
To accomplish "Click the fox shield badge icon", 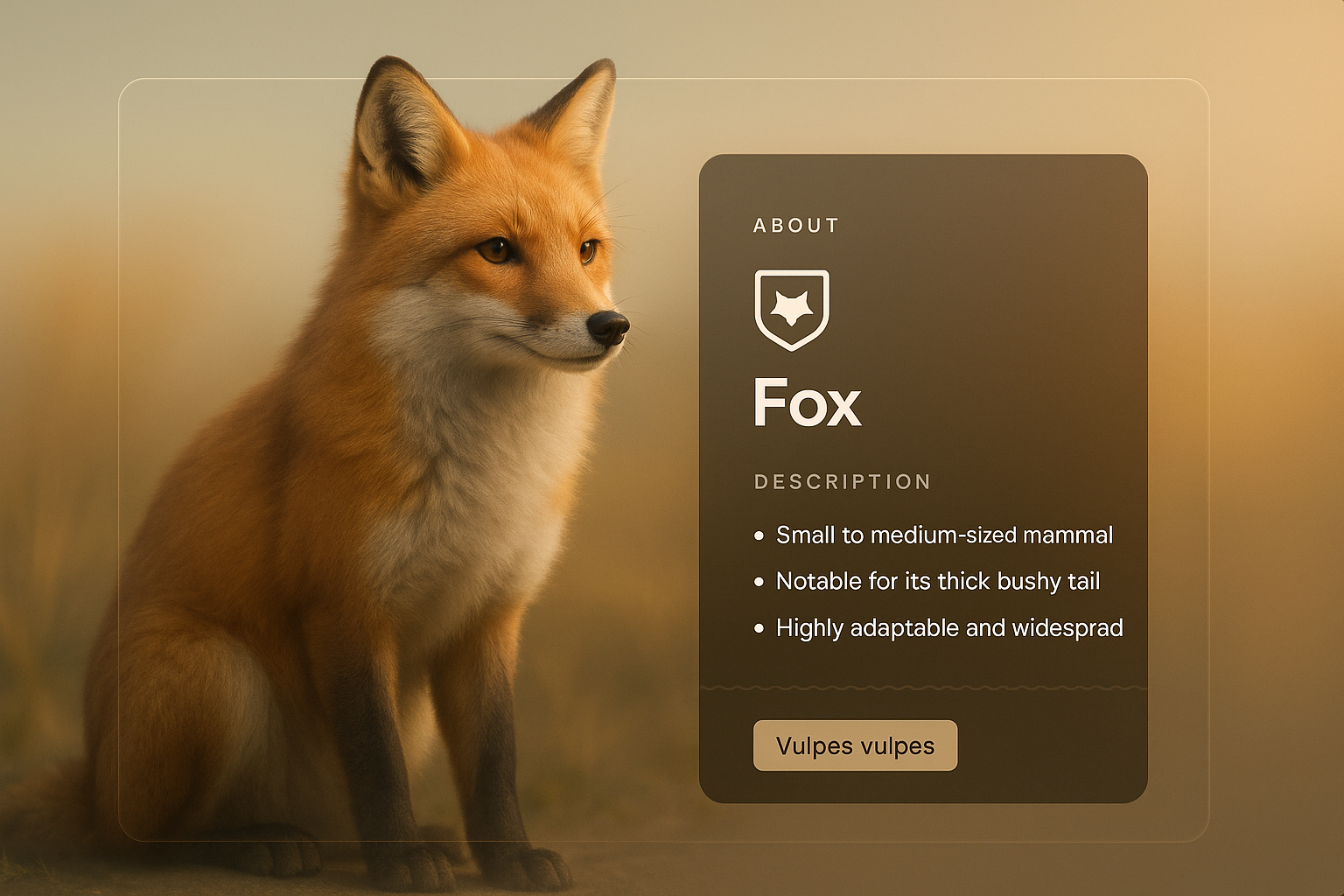I will coord(792,310).
